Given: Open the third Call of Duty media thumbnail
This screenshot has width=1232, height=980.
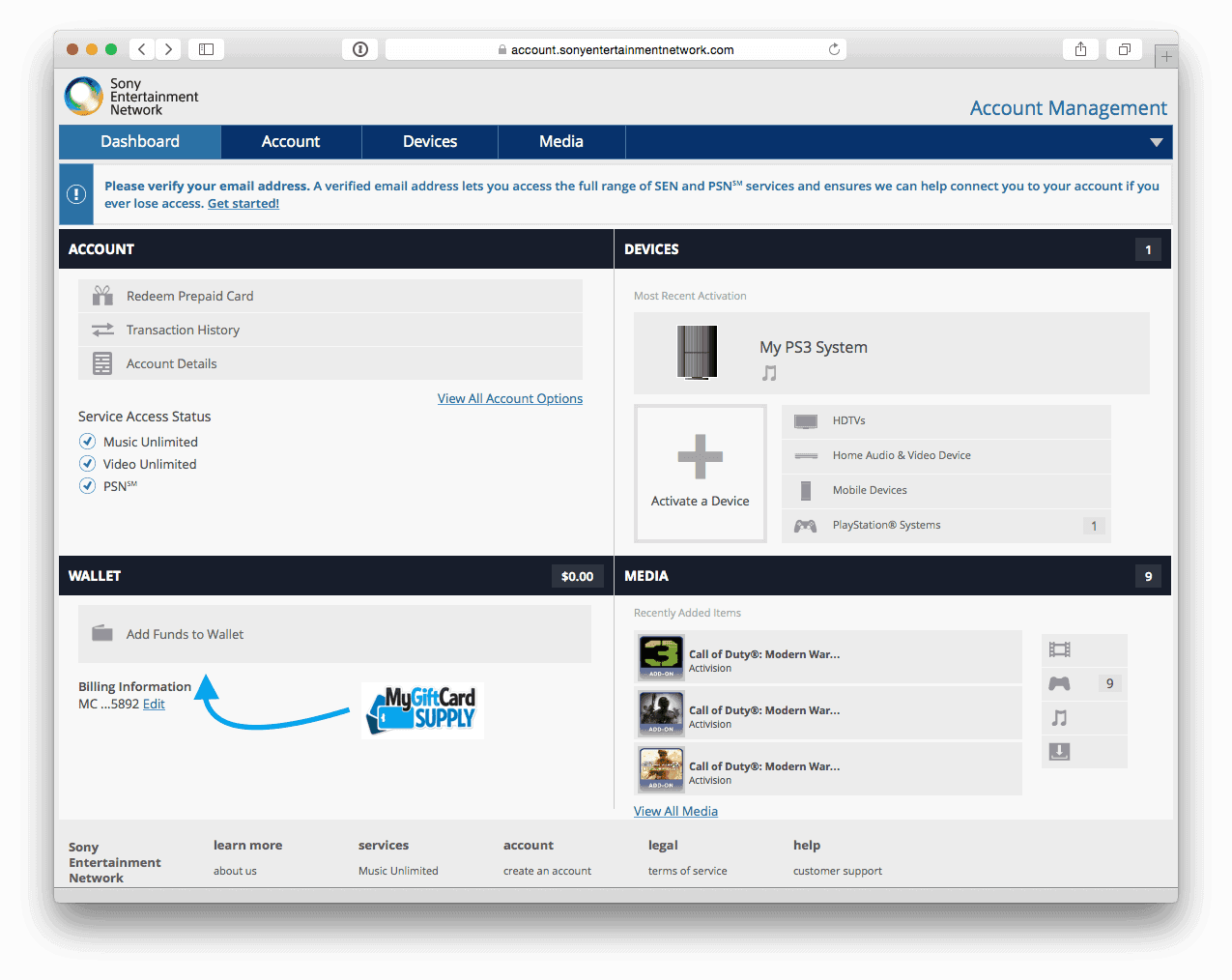Looking at the screenshot, I should 661,770.
